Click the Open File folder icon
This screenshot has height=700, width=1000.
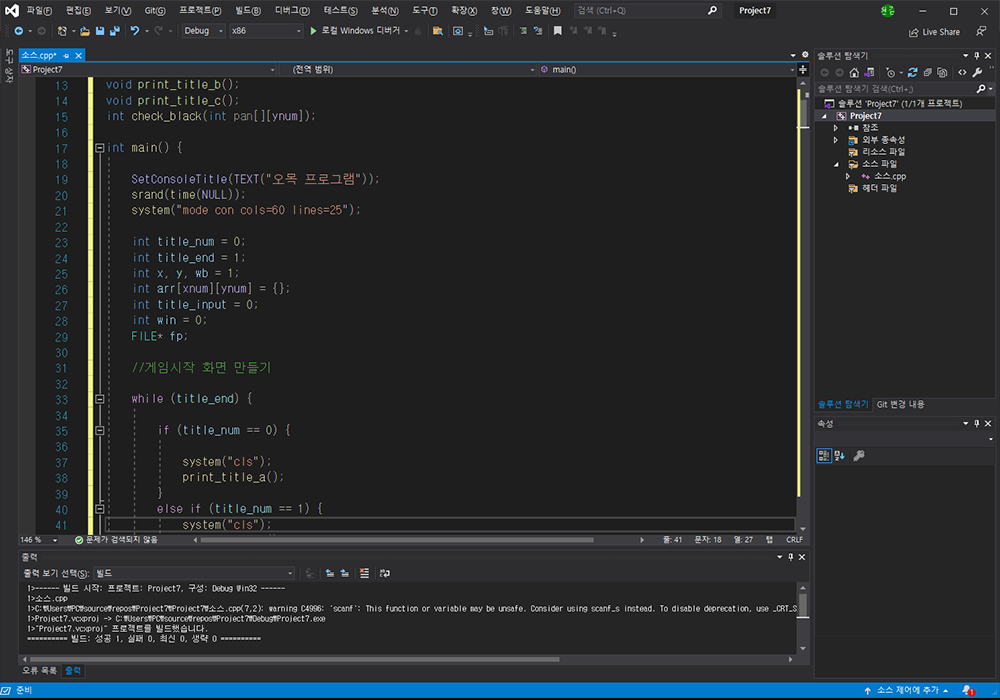point(85,31)
